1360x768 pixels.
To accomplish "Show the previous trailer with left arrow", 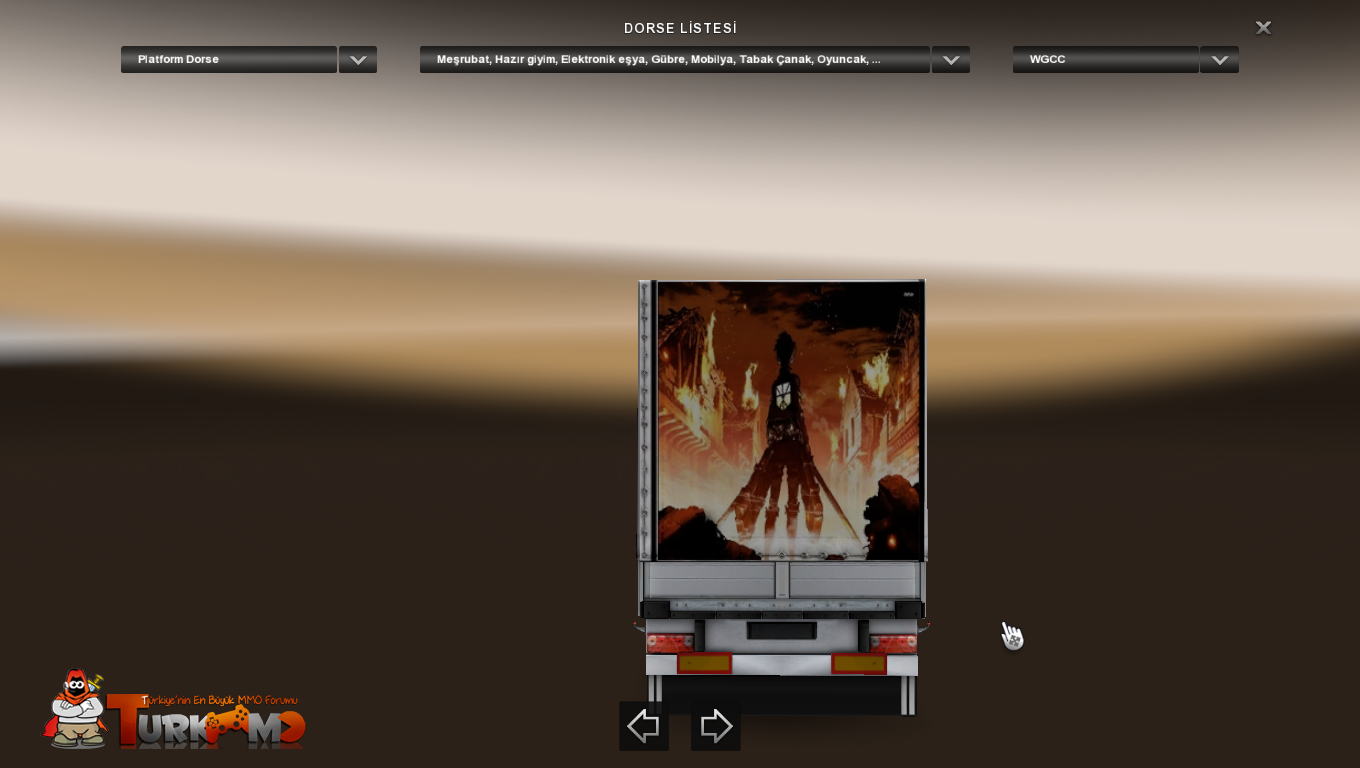I will [644, 726].
